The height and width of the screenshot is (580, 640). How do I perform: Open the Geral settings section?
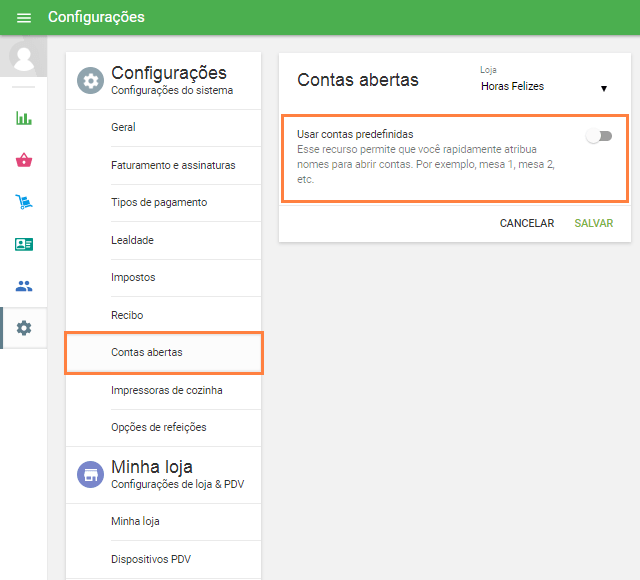click(x=163, y=127)
